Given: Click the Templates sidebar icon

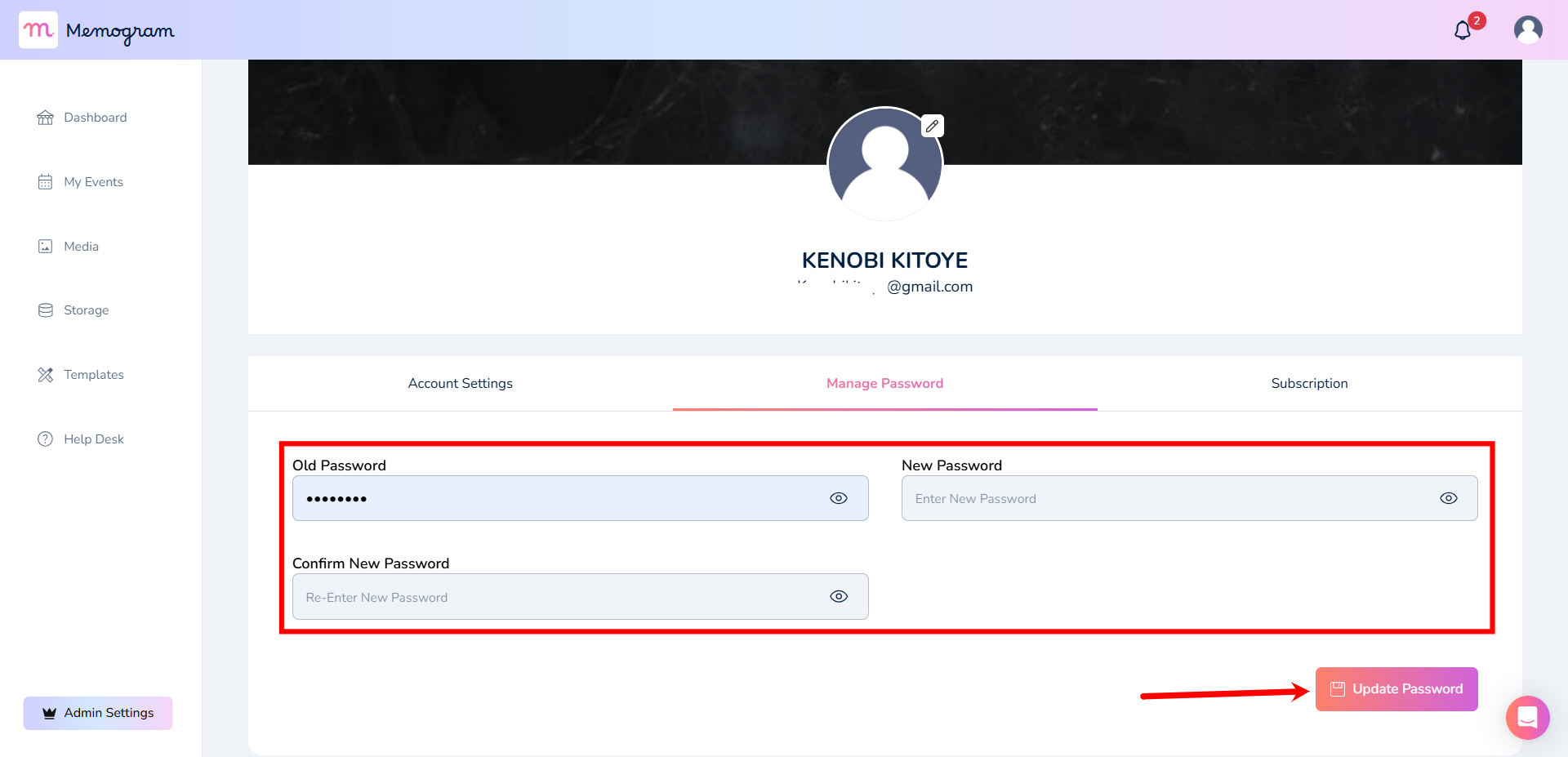Looking at the screenshot, I should [x=46, y=375].
